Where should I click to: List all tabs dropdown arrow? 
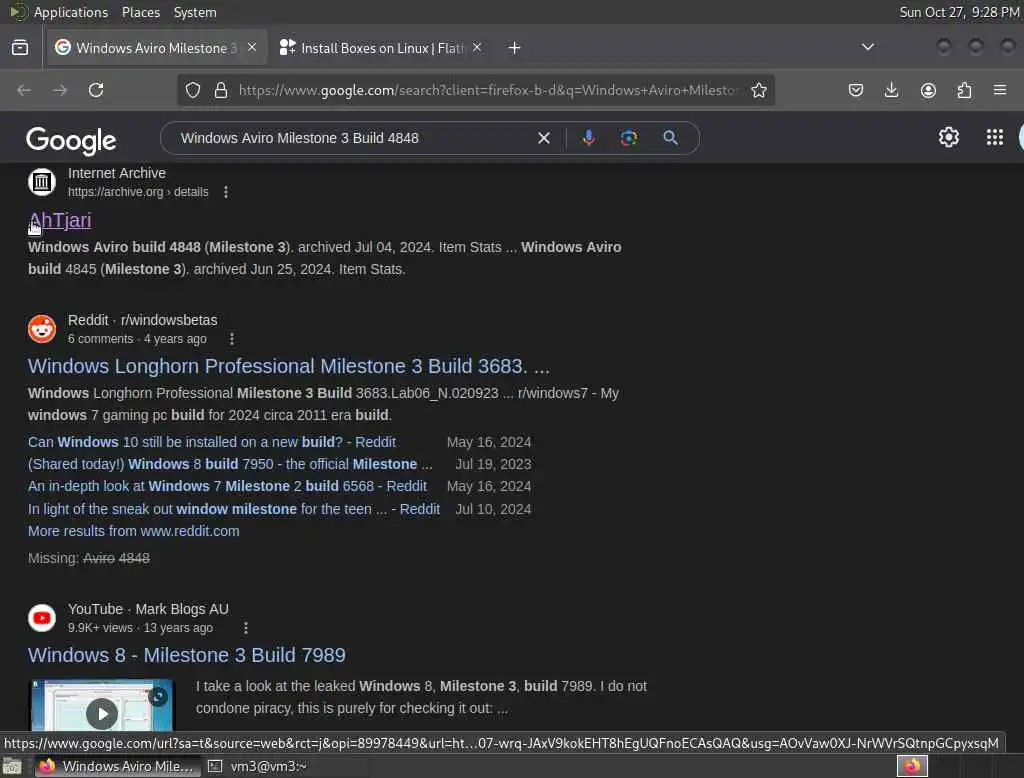click(x=868, y=47)
